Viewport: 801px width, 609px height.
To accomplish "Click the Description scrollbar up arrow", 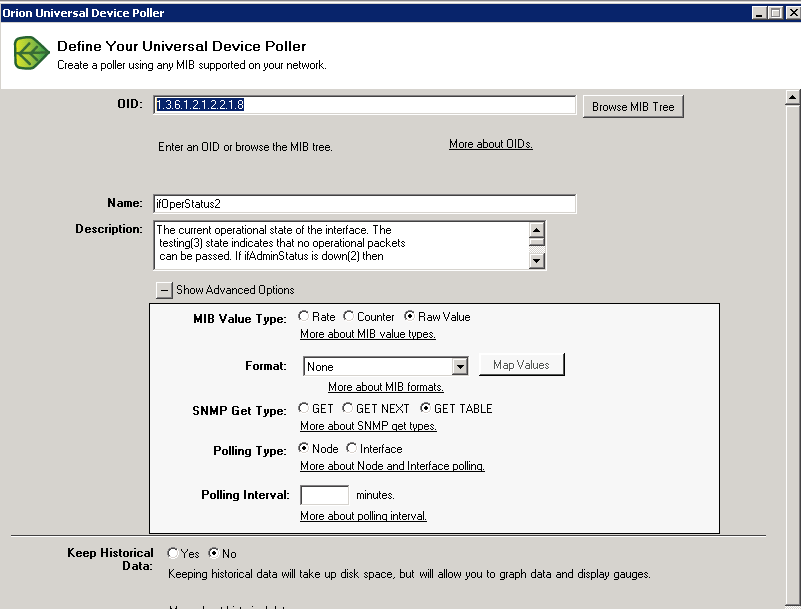I will click(x=536, y=229).
